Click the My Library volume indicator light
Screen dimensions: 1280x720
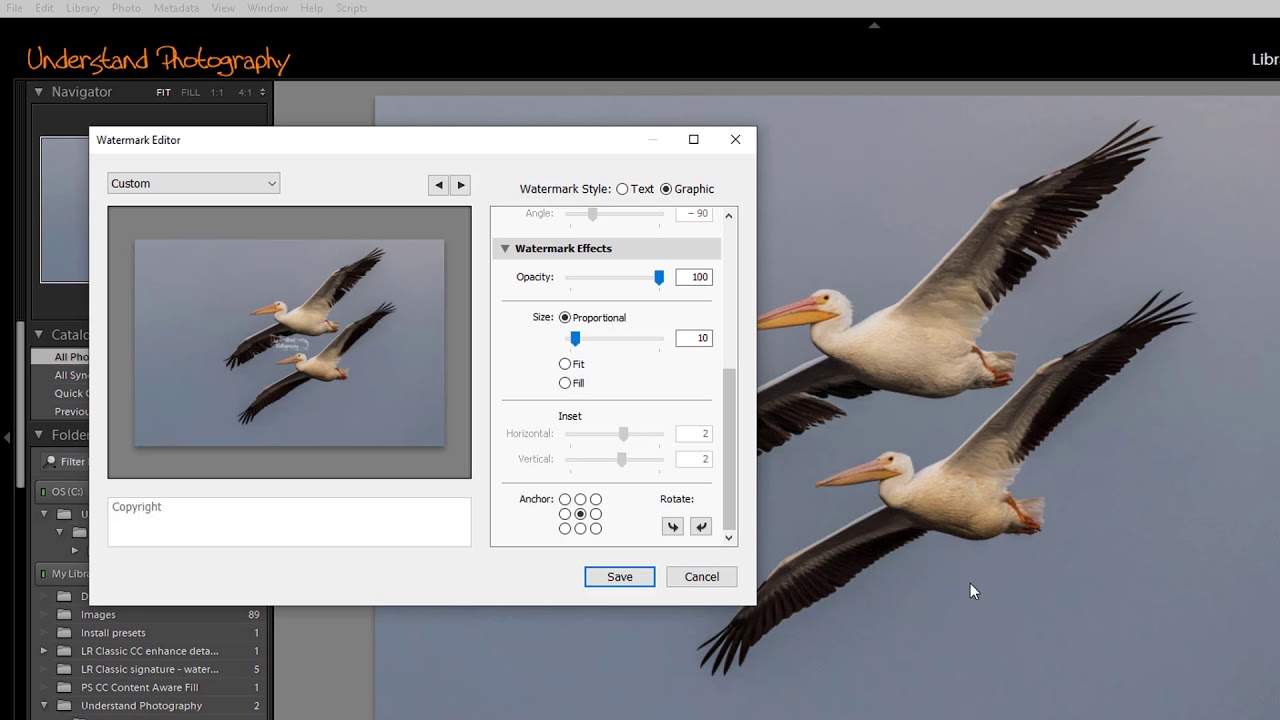44,574
